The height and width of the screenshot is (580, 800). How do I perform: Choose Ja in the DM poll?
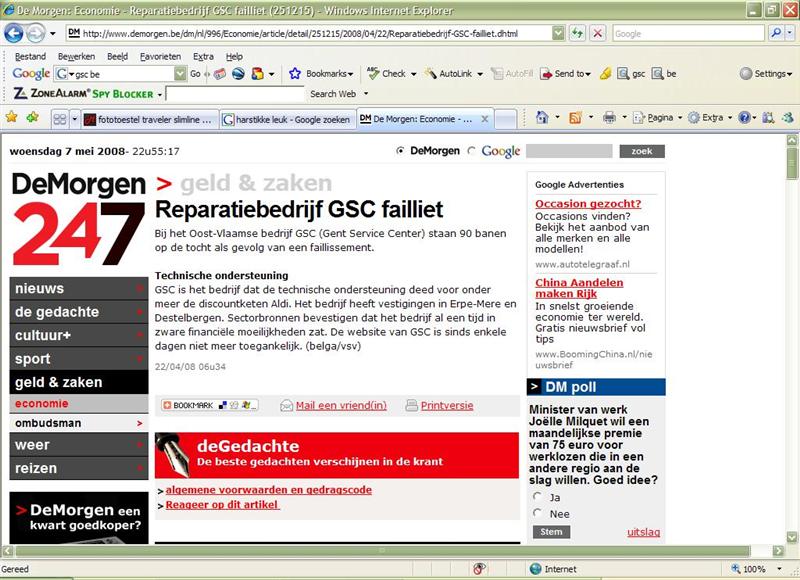[x=537, y=496]
